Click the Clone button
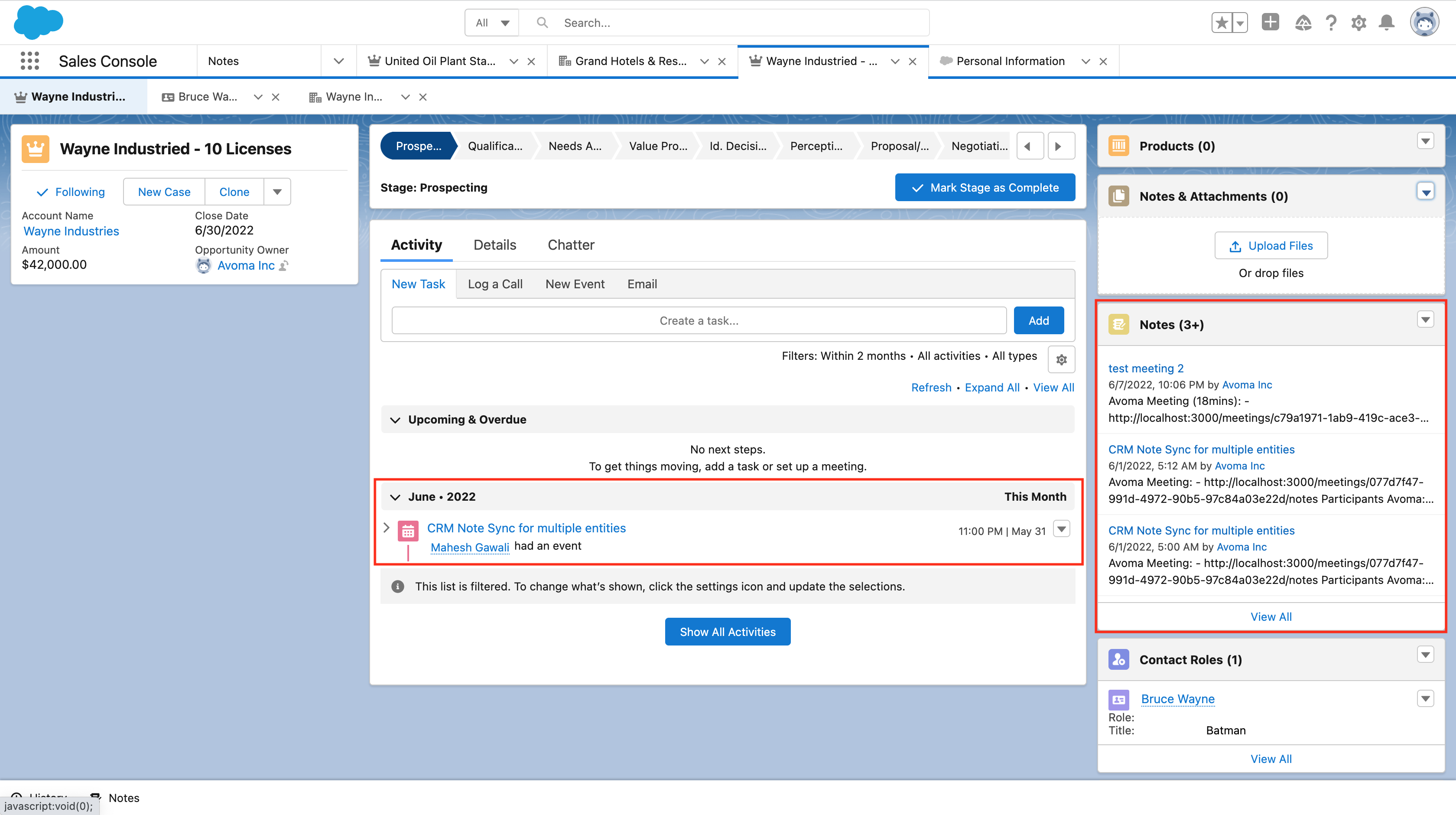The image size is (1456, 815). pyautogui.click(x=234, y=192)
